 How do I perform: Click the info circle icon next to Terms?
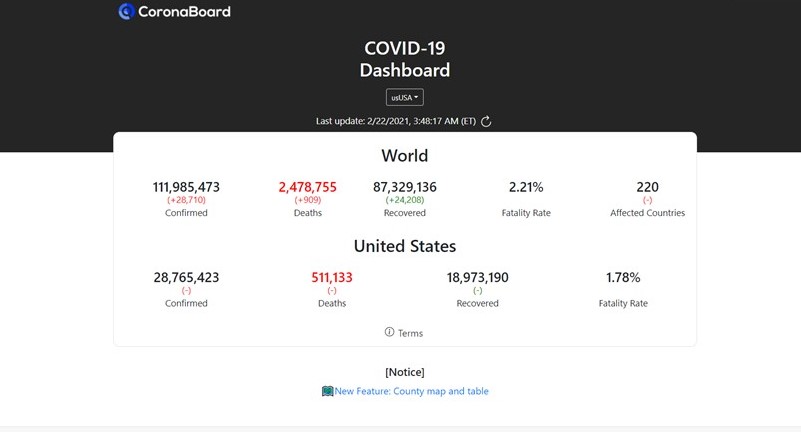(x=390, y=332)
